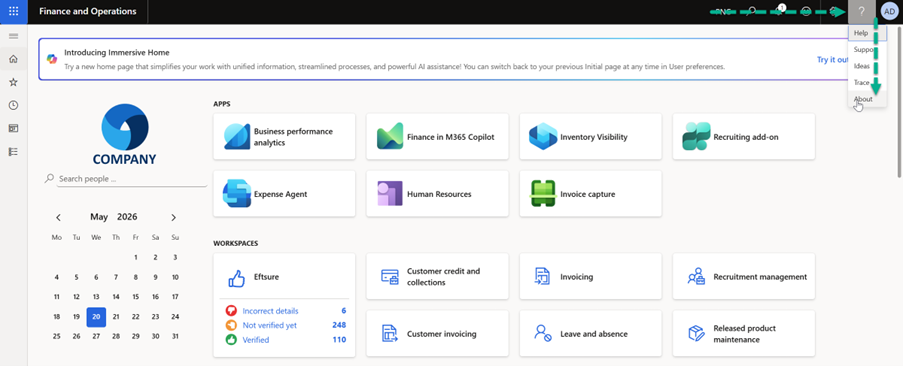
Task: Click the Recruiting add-on app icon
Action: pyautogui.click(x=696, y=136)
